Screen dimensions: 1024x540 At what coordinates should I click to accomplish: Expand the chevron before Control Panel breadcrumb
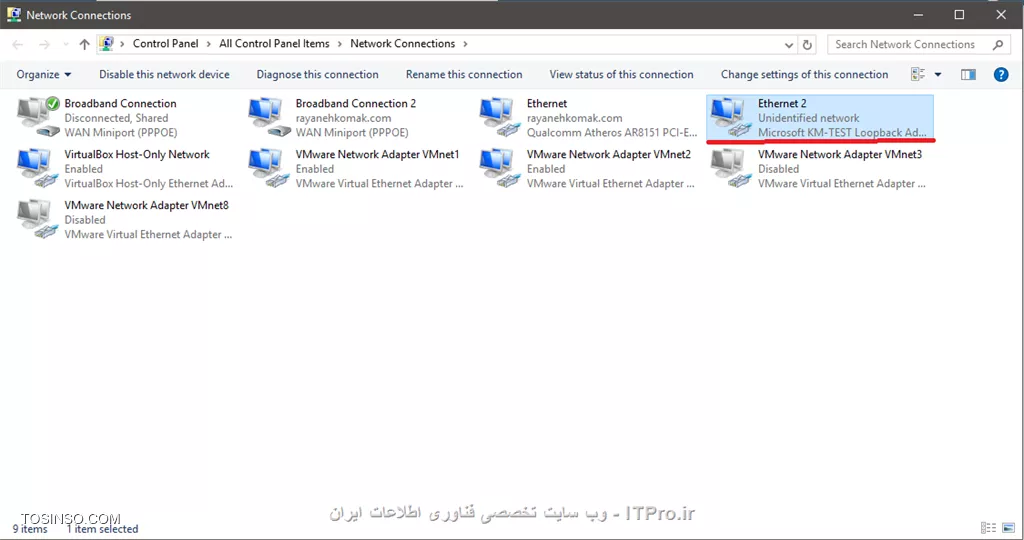point(122,44)
